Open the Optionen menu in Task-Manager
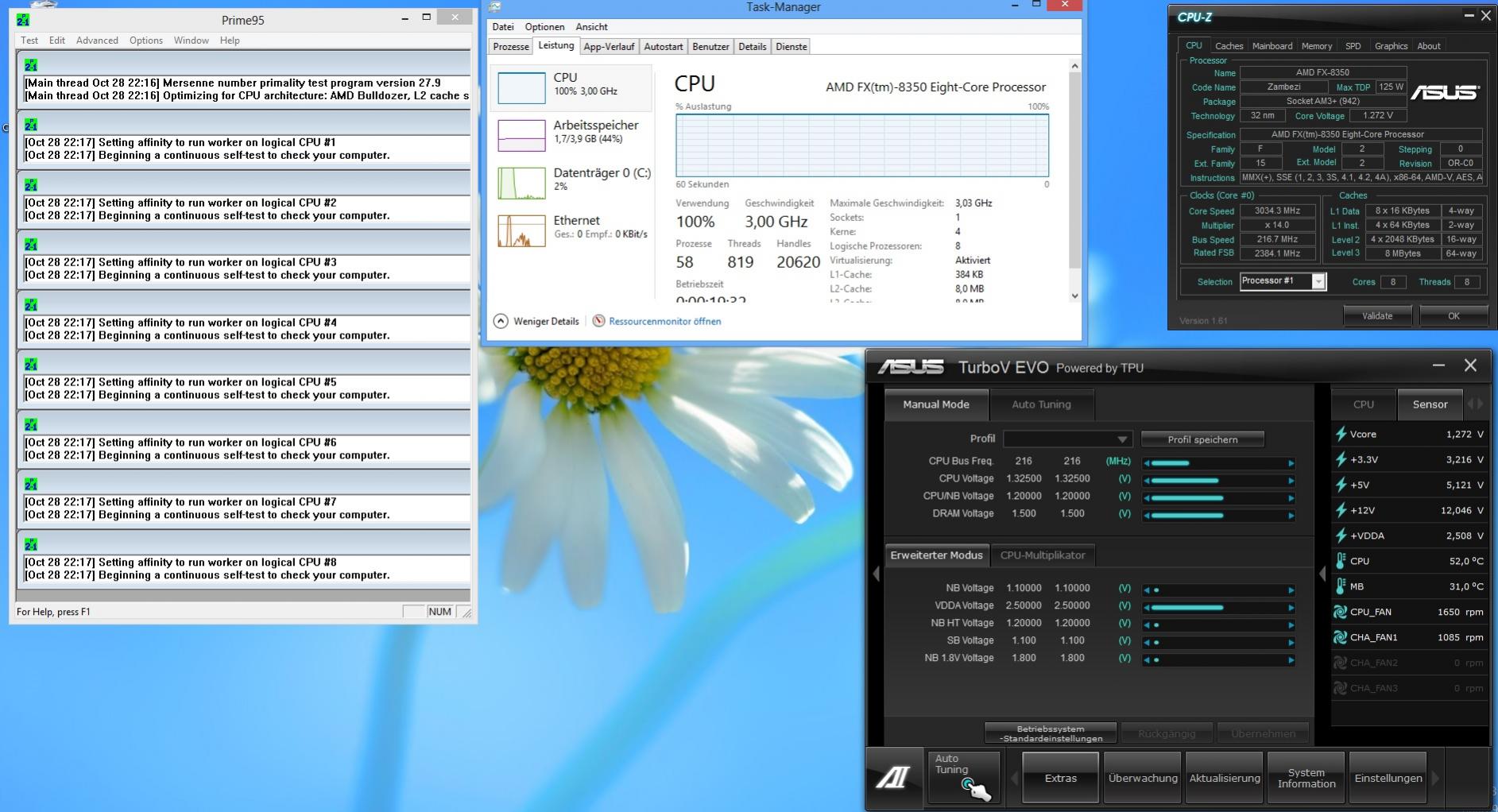This screenshot has height=812, width=1498. coord(544,27)
